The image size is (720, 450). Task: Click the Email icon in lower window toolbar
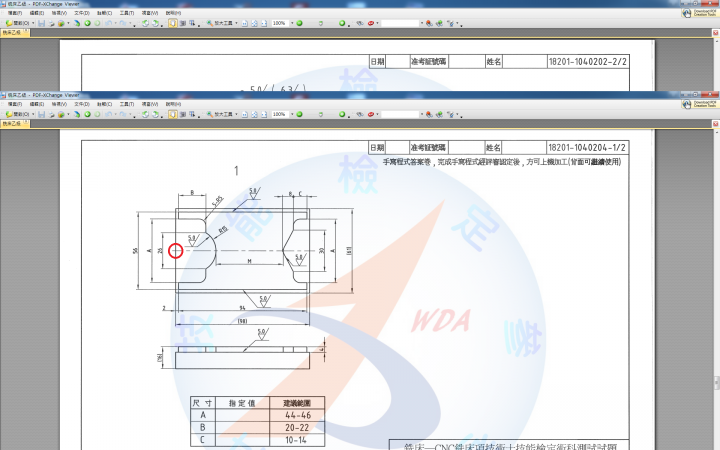[x=61, y=114]
